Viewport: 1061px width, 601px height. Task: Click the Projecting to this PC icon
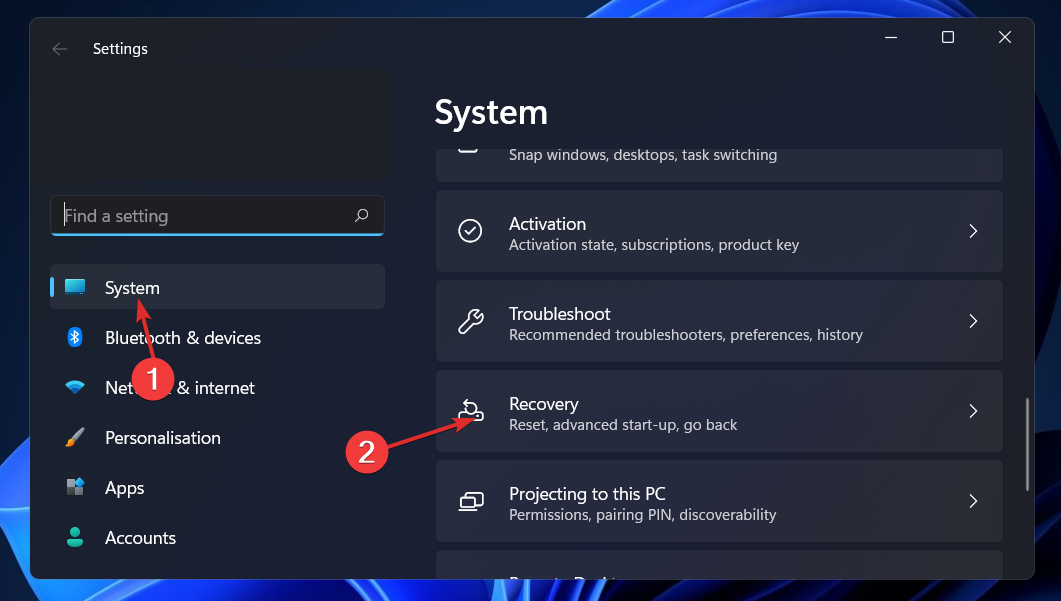470,501
